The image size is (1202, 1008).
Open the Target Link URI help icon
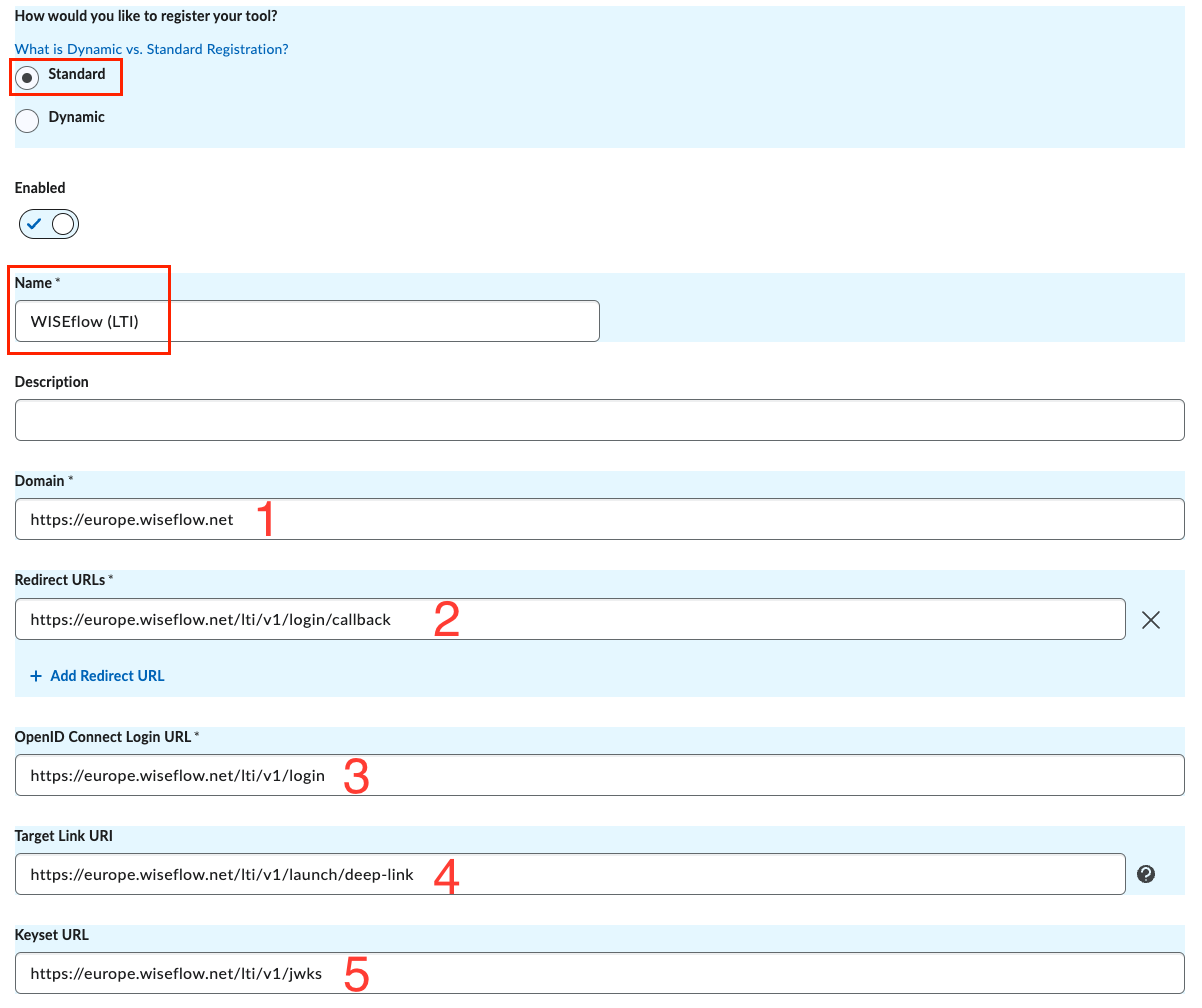point(1146,874)
